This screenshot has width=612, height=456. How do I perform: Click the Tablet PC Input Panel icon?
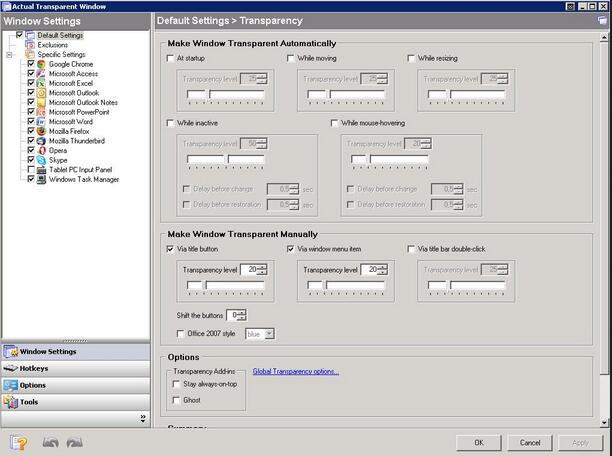(x=41, y=170)
